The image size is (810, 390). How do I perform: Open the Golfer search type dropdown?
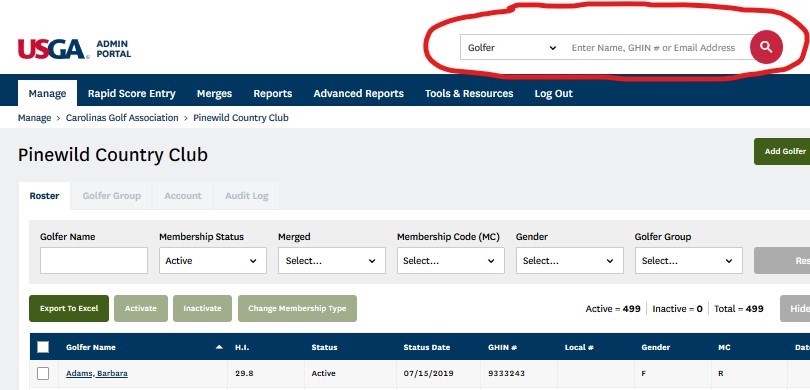[512, 48]
